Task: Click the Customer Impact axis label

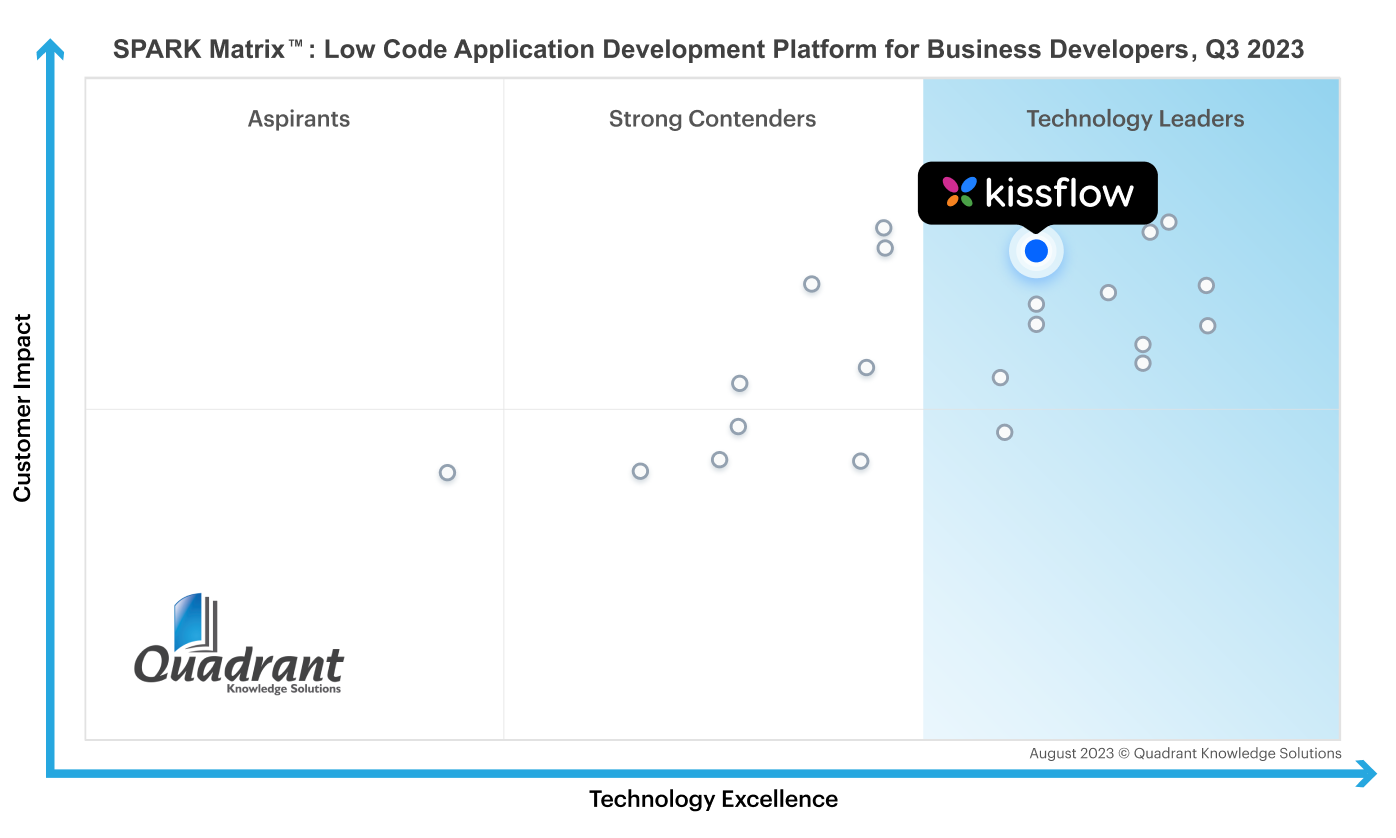Action: point(23,408)
